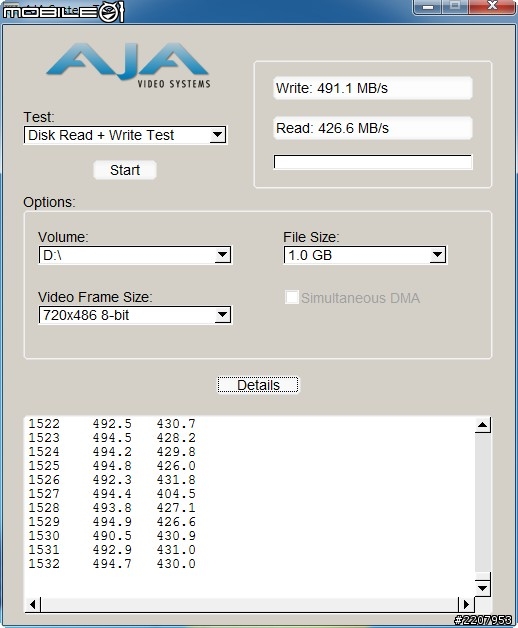Image resolution: width=518 pixels, height=628 pixels.
Task: Select the frame 1528 row
Action: click(x=112, y=508)
